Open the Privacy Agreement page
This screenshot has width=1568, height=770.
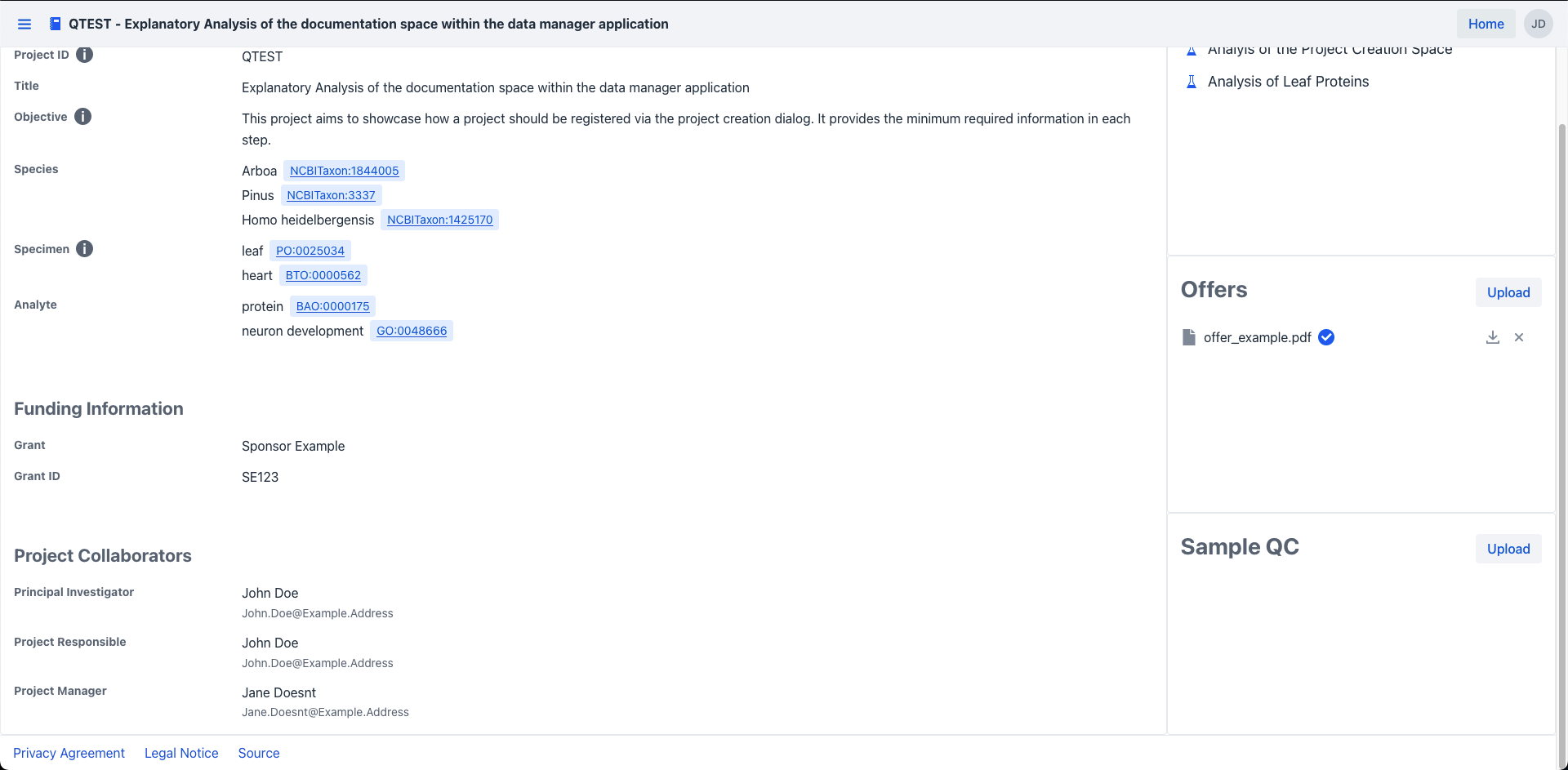click(x=69, y=752)
